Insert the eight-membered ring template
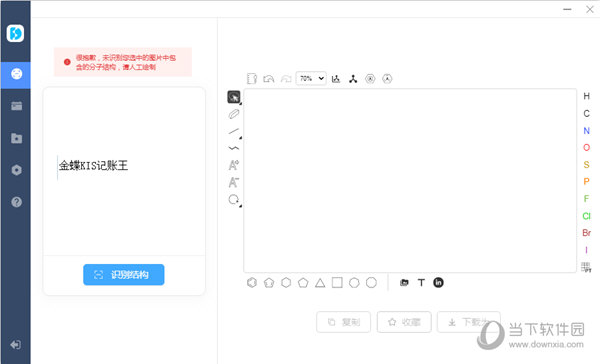600x364 pixels. pos(371,282)
